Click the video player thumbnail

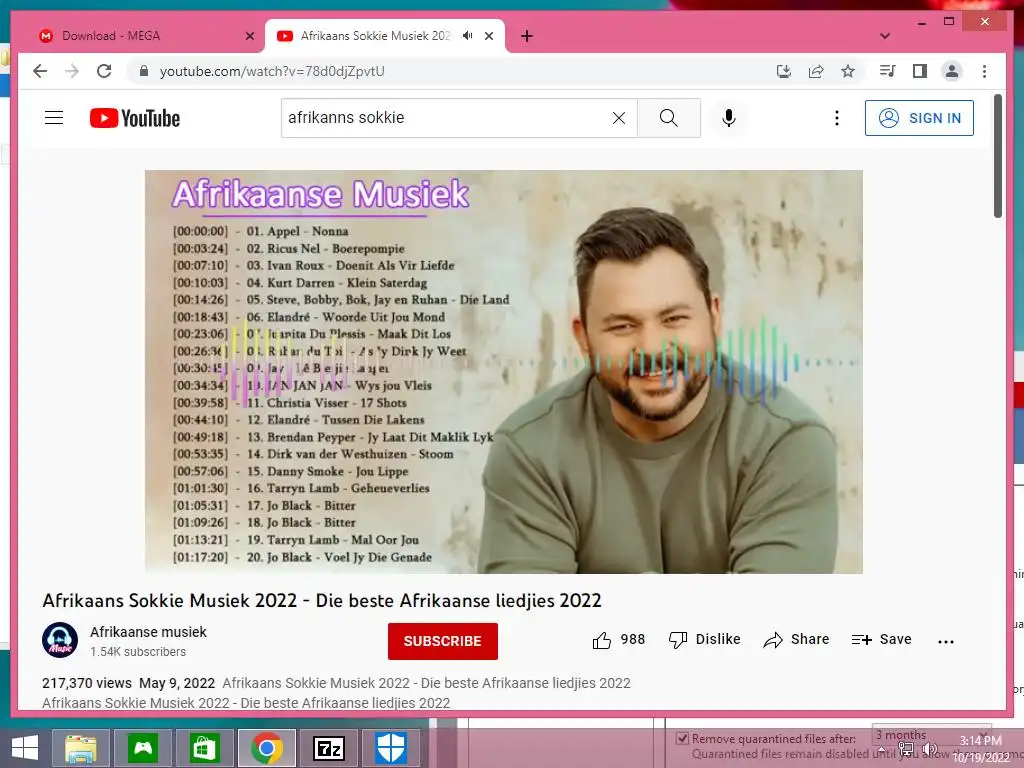(x=504, y=372)
